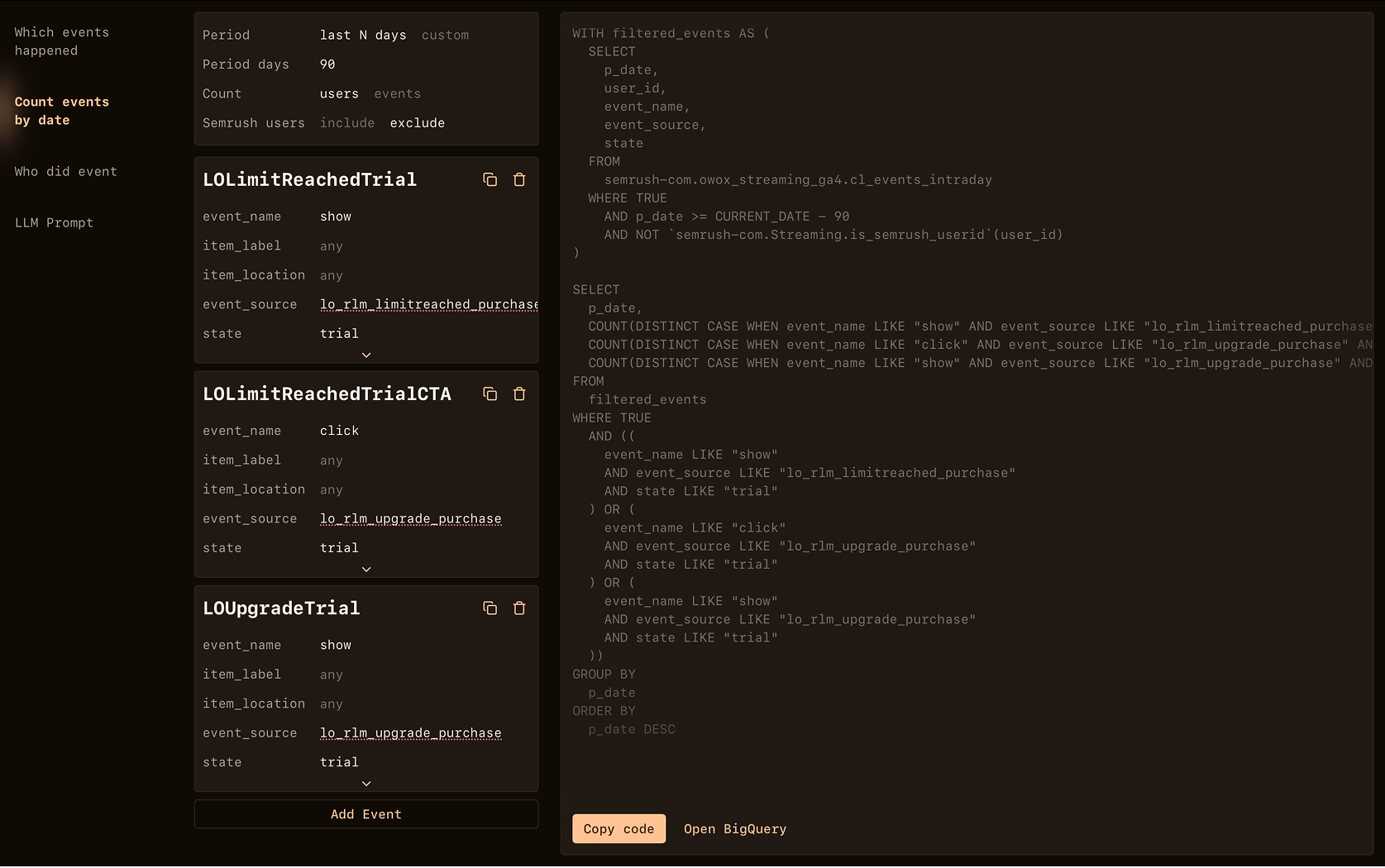Expand more fields under LOLimitReachedTrialCTA

pyautogui.click(x=366, y=569)
